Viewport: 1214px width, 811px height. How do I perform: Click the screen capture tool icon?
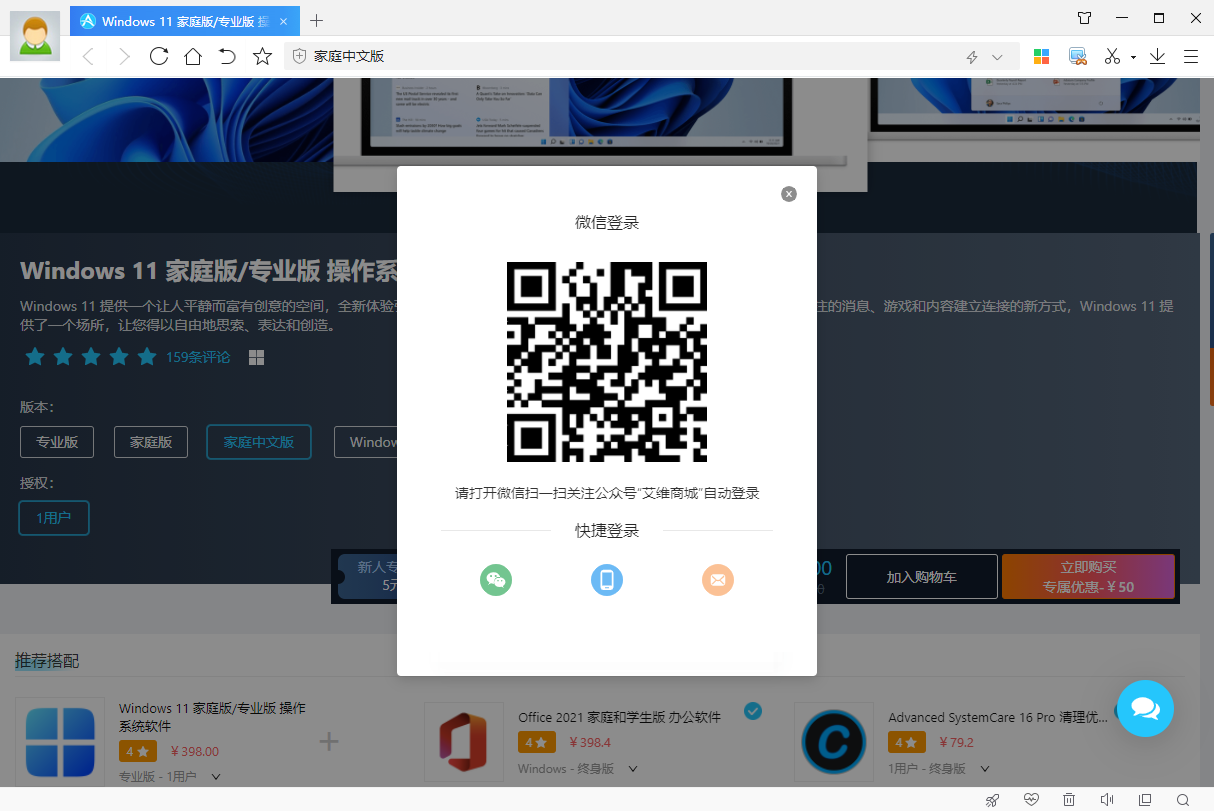coord(1078,57)
